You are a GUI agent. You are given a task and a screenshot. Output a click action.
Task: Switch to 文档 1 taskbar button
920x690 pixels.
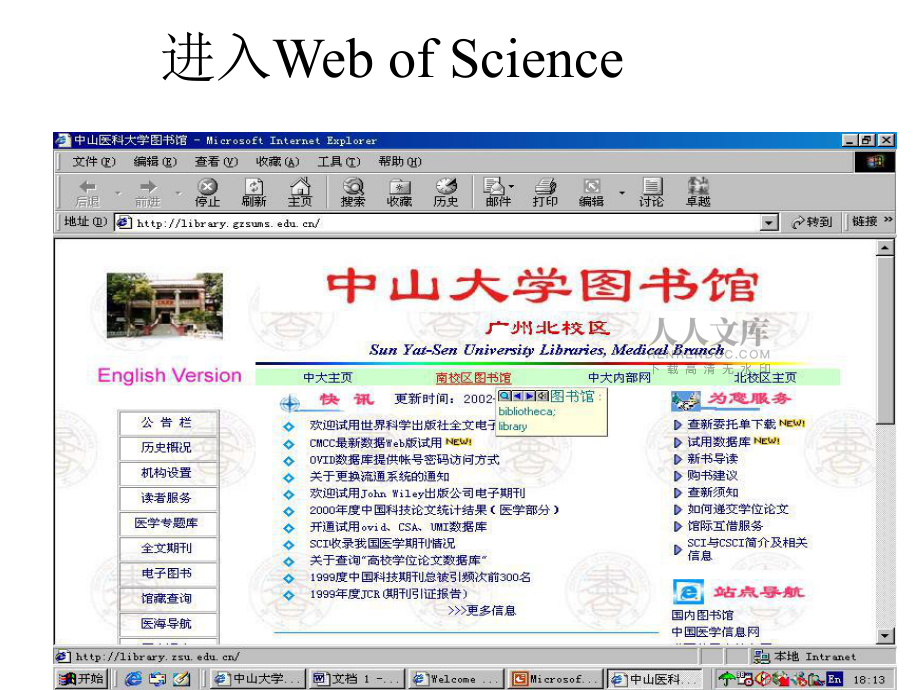click(356, 679)
